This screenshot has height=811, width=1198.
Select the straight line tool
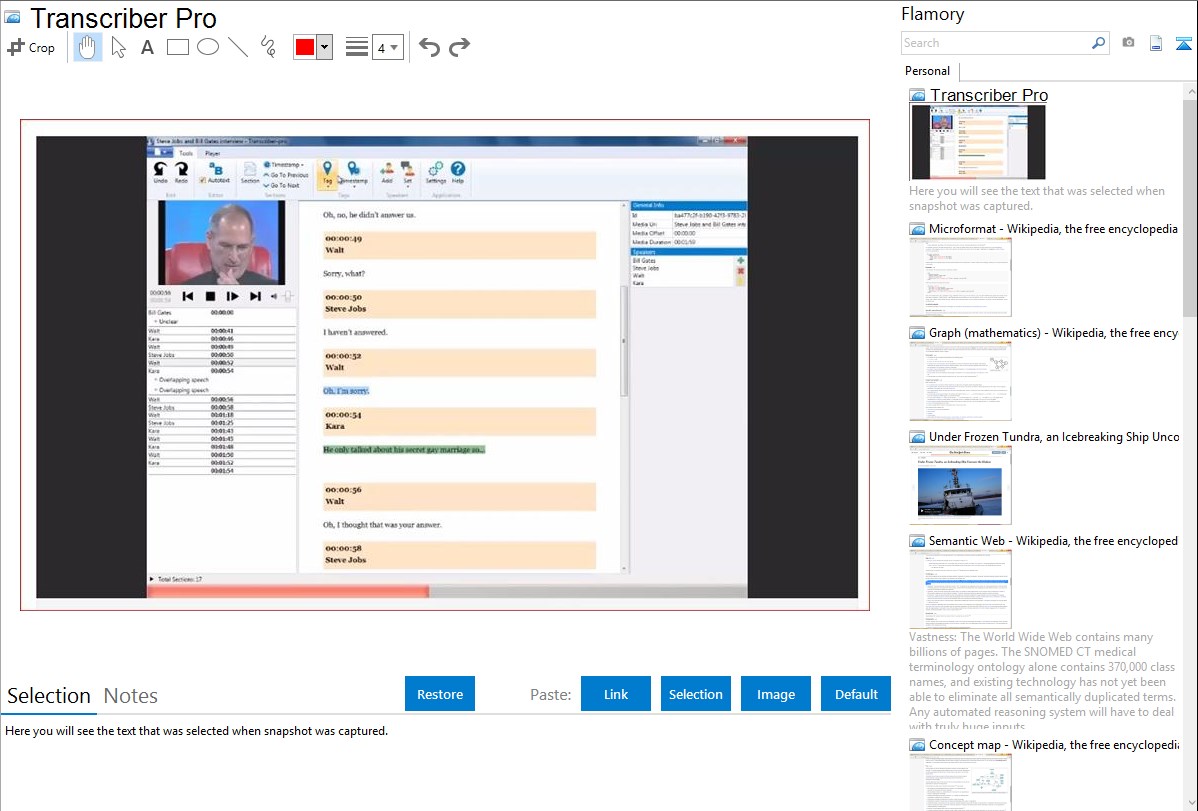click(238, 47)
